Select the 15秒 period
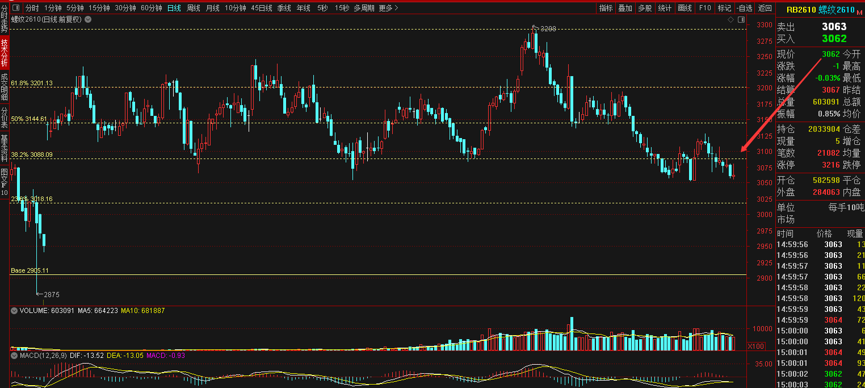Image resolution: width=865 pixels, height=388 pixels. [341, 8]
